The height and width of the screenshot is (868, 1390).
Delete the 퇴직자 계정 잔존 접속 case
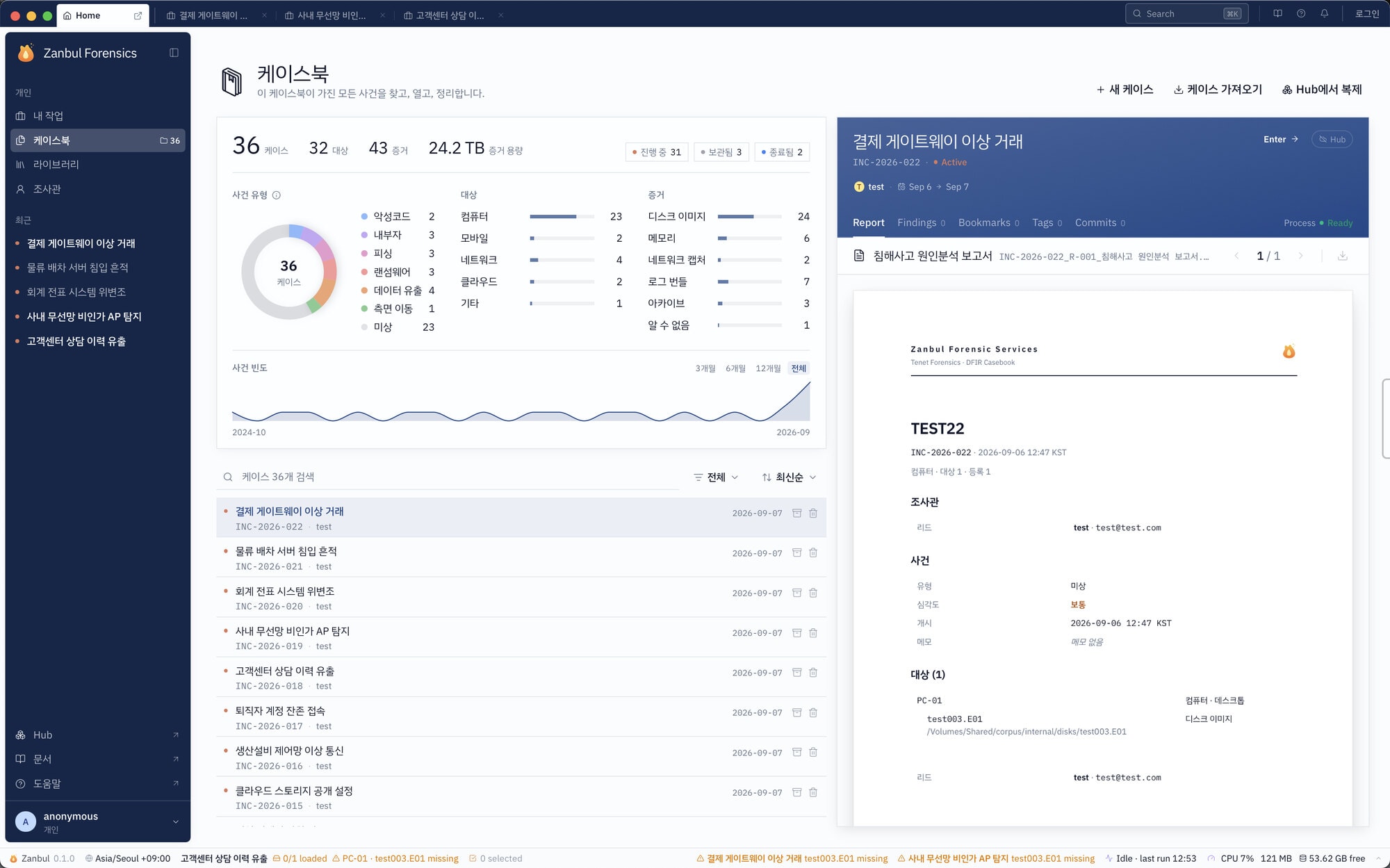[x=813, y=713]
